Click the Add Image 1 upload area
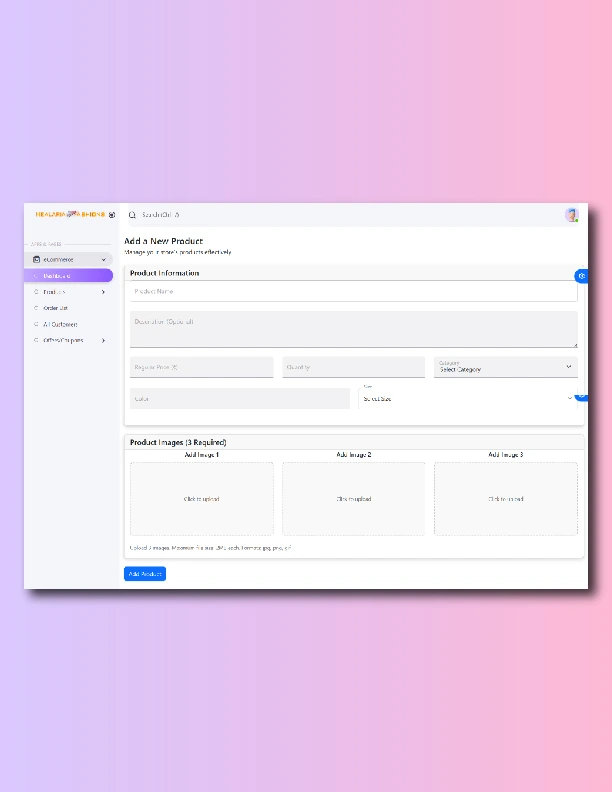 coord(201,498)
